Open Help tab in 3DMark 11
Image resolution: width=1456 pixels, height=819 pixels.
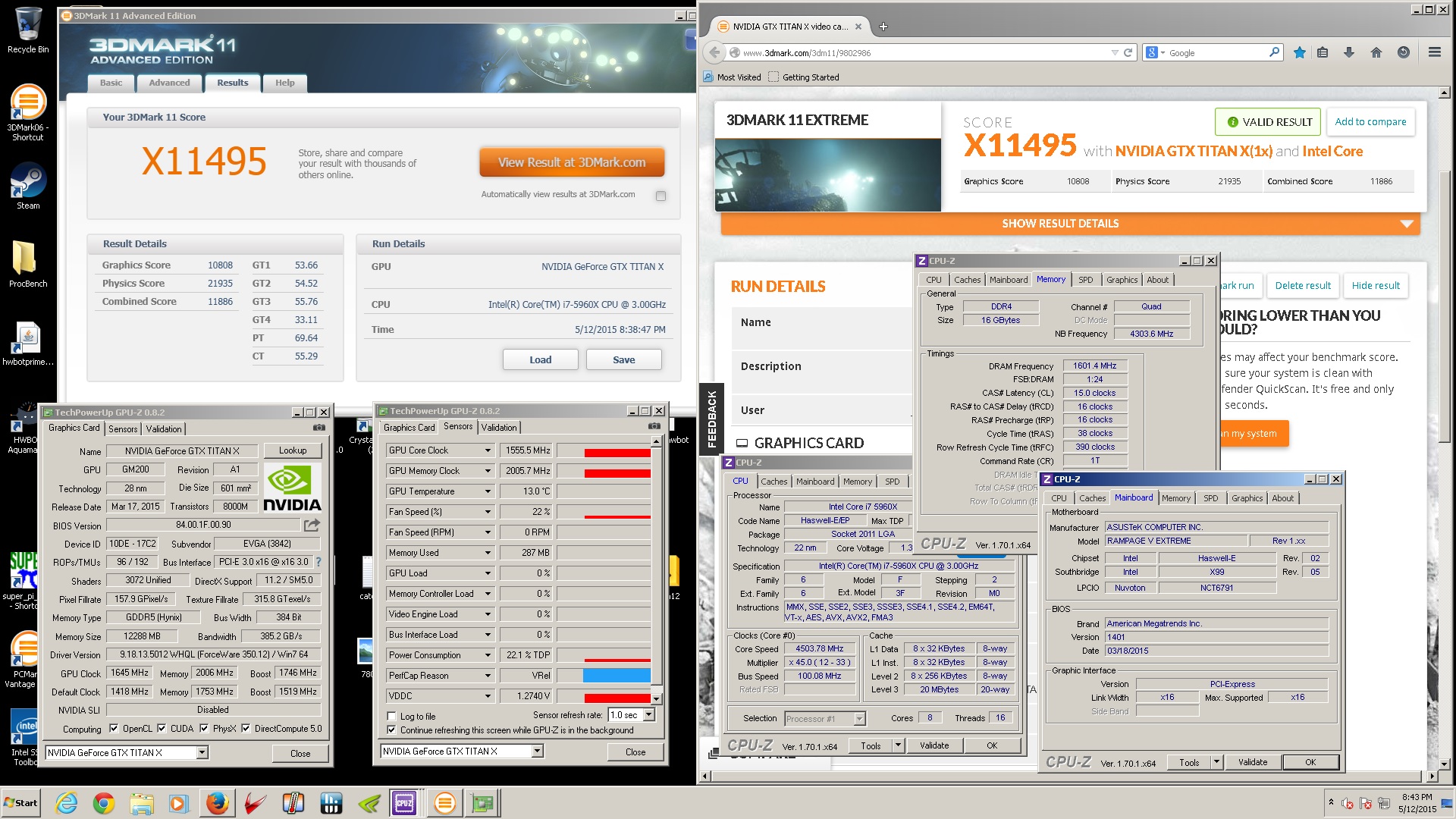pos(285,83)
